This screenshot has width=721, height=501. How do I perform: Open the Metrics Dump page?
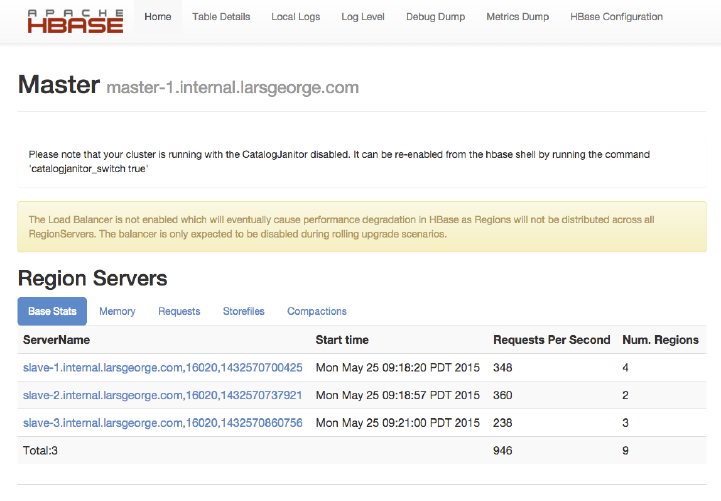click(x=518, y=17)
